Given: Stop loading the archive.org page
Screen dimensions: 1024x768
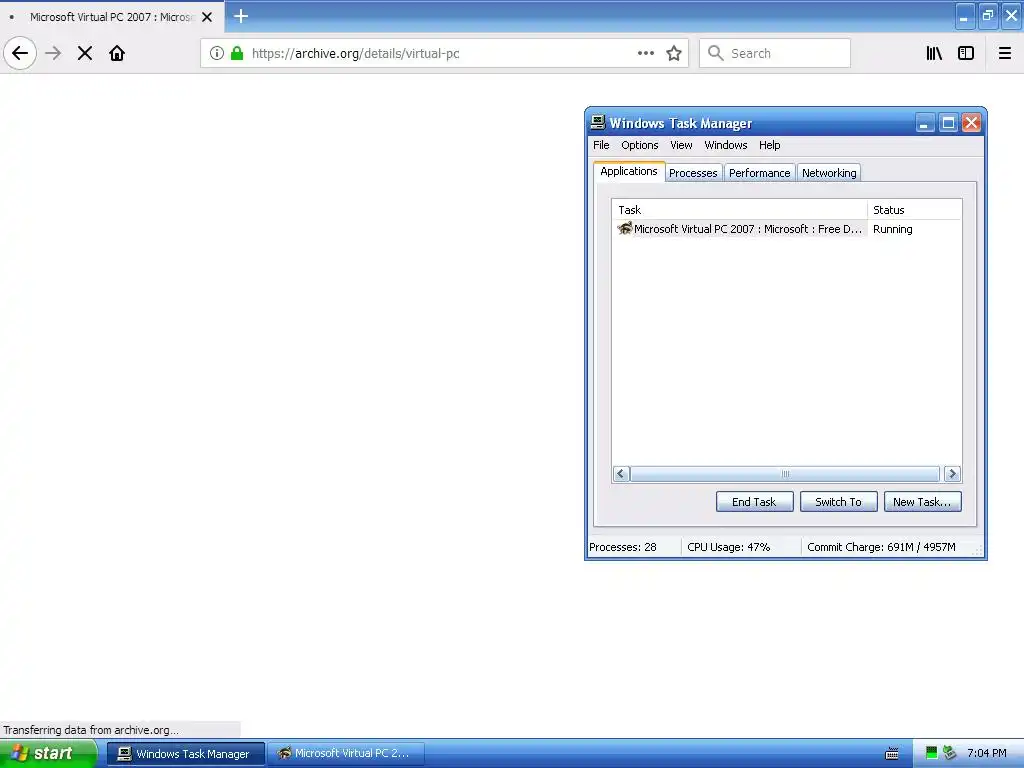Looking at the screenshot, I should [x=85, y=53].
